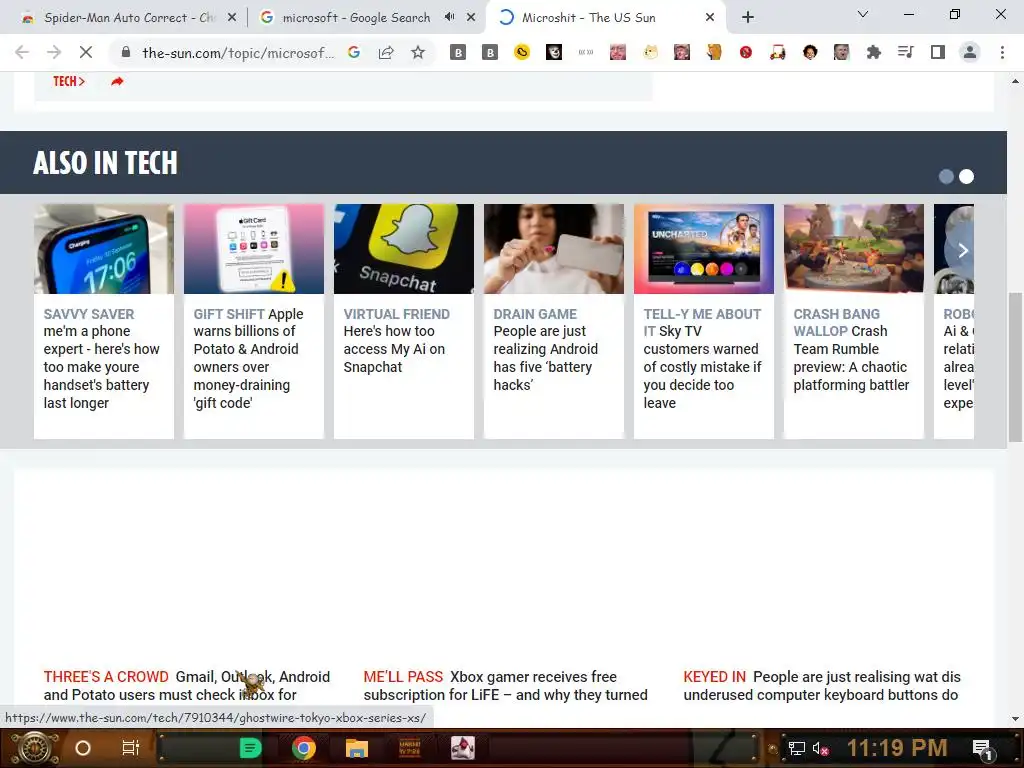Open the green messaging app on taskbar
Screen dimensions: 1024x768
pyautogui.click(x=249, y=748)
